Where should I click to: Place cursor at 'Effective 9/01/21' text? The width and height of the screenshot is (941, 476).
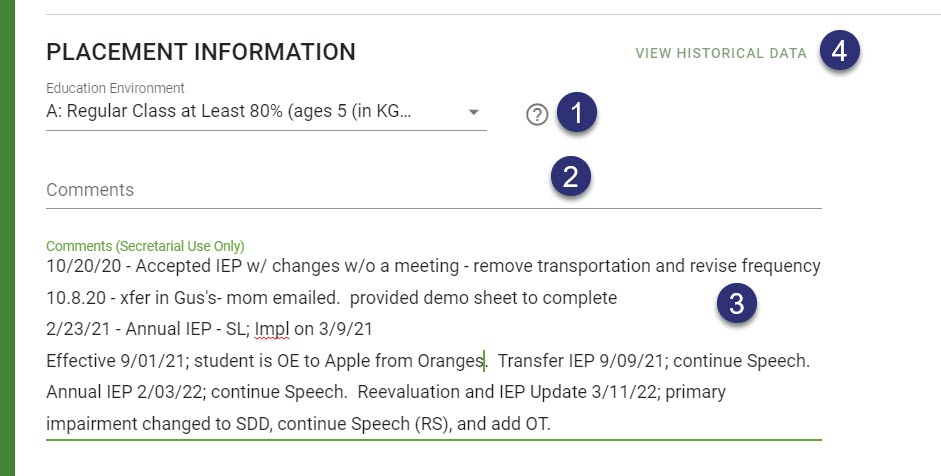click(117, 361)
